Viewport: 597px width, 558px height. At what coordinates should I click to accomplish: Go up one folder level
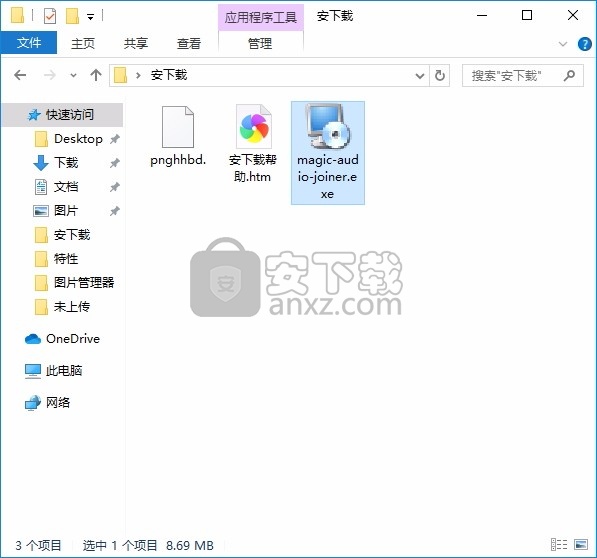pos(96,75)
